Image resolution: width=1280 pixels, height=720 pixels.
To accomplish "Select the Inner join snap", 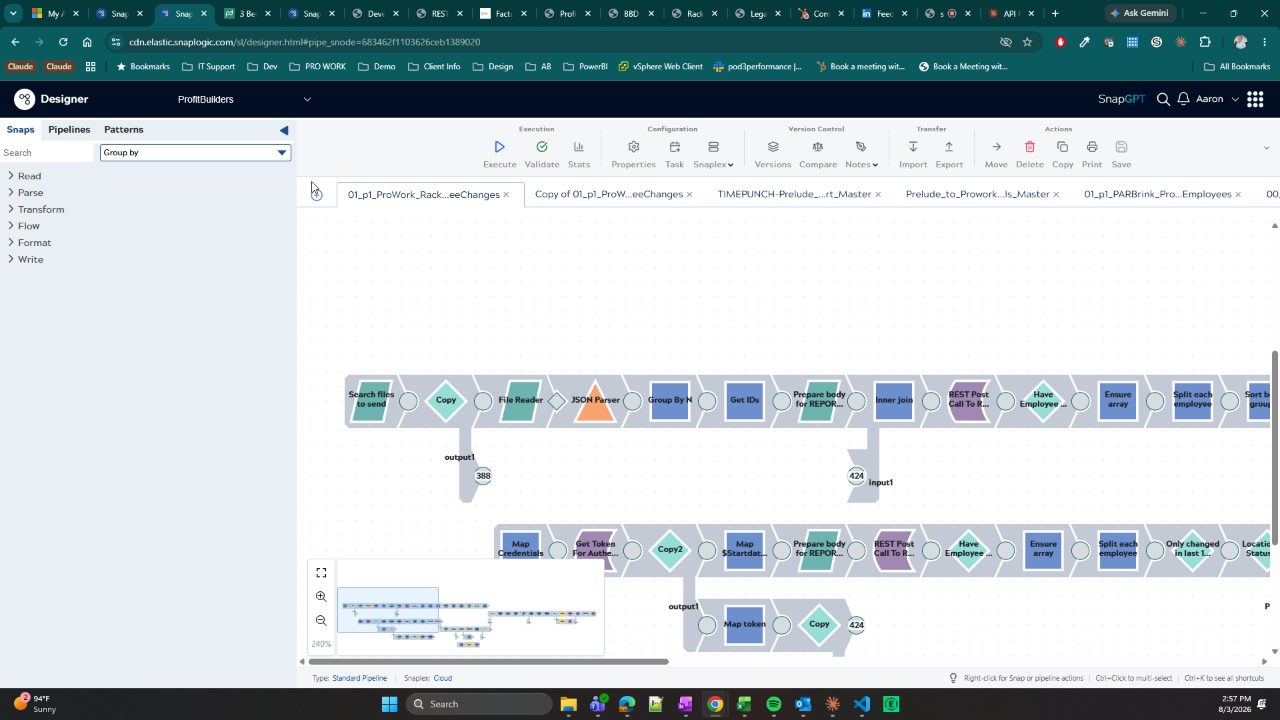I will point(894,400).
